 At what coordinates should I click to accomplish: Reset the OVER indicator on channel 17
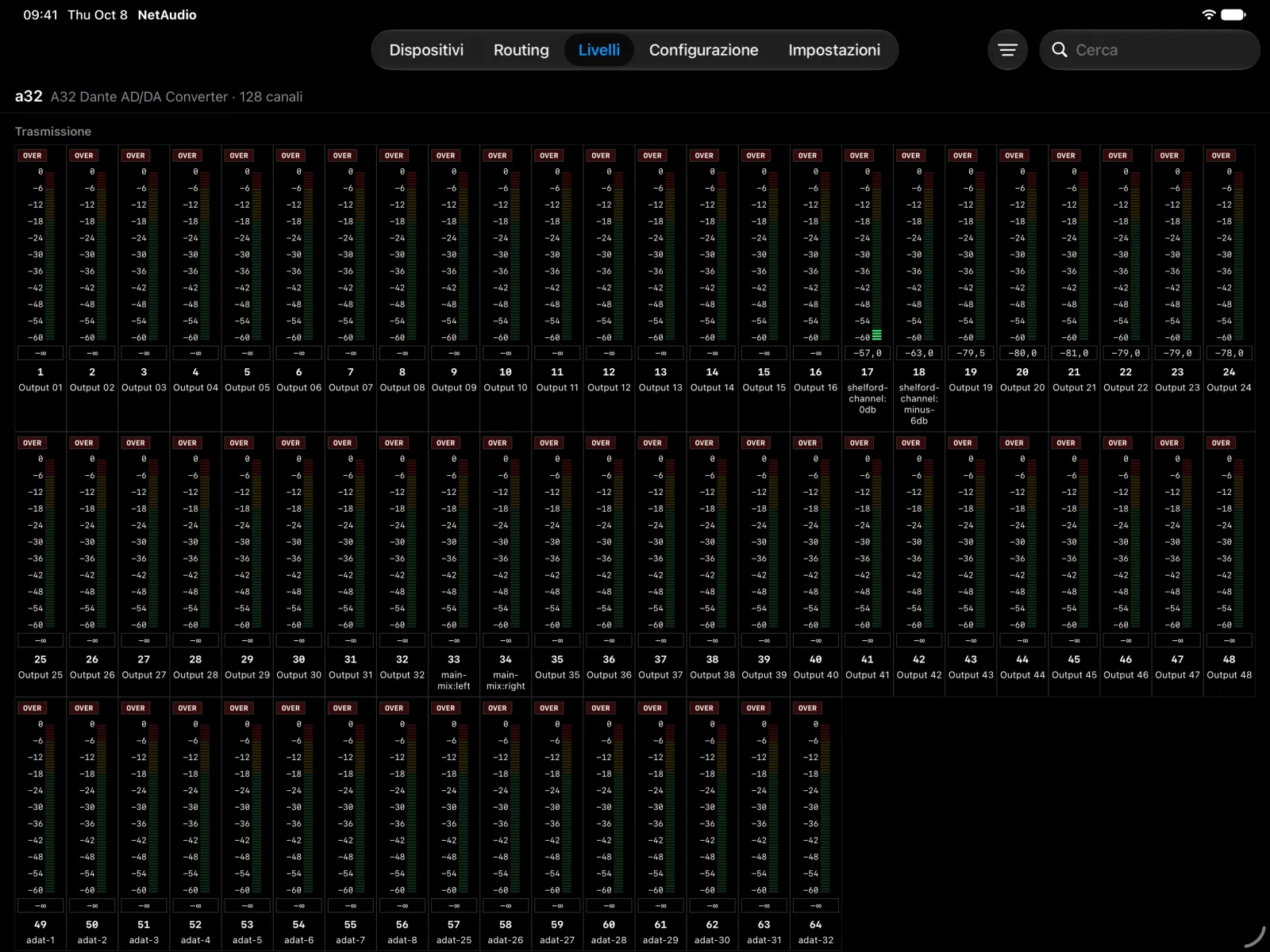(860, 155)
